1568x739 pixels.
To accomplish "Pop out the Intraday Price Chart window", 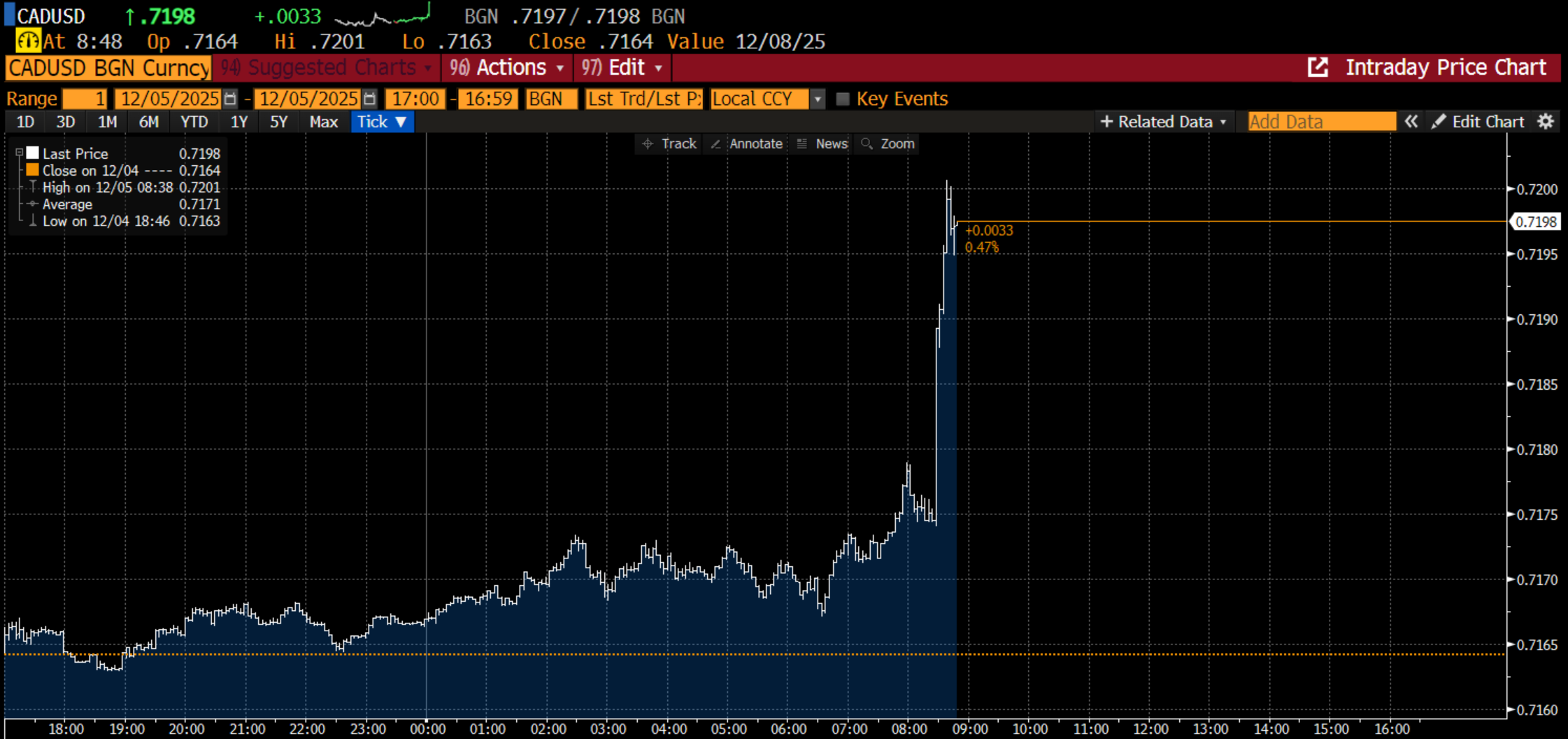I will point(1318,68).
